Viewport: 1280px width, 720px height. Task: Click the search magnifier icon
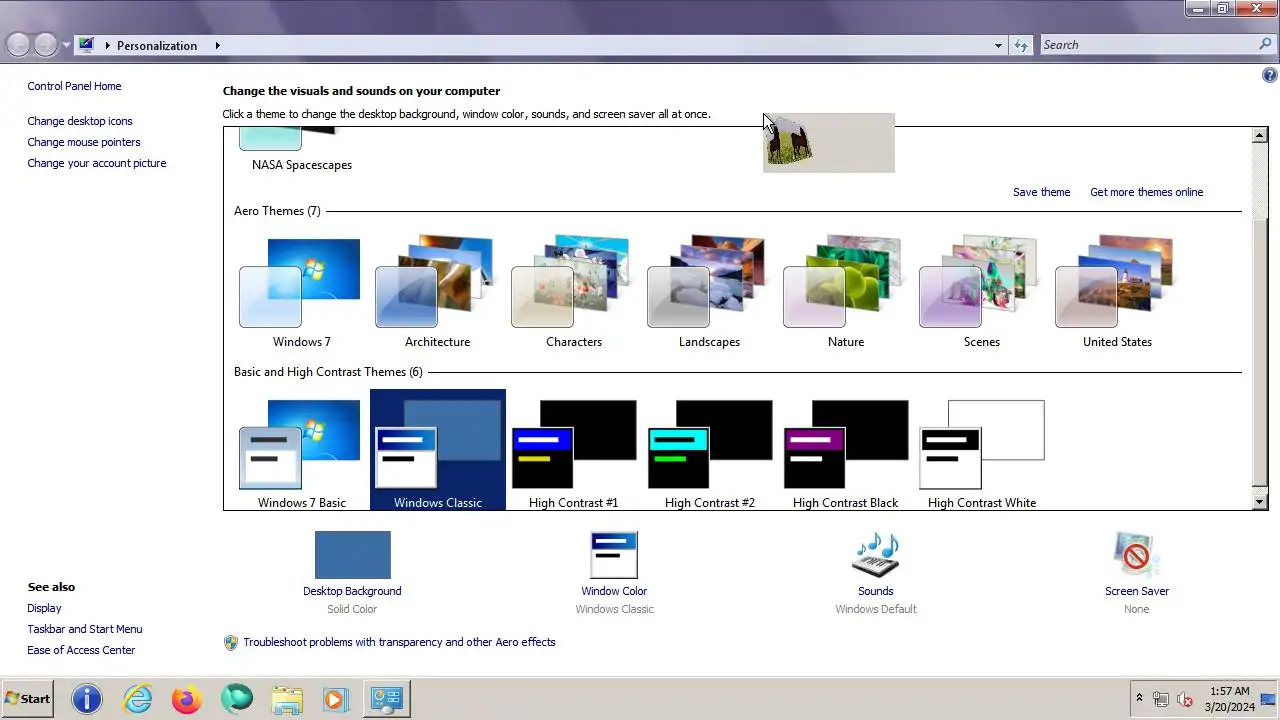(x=1265, y=45)
